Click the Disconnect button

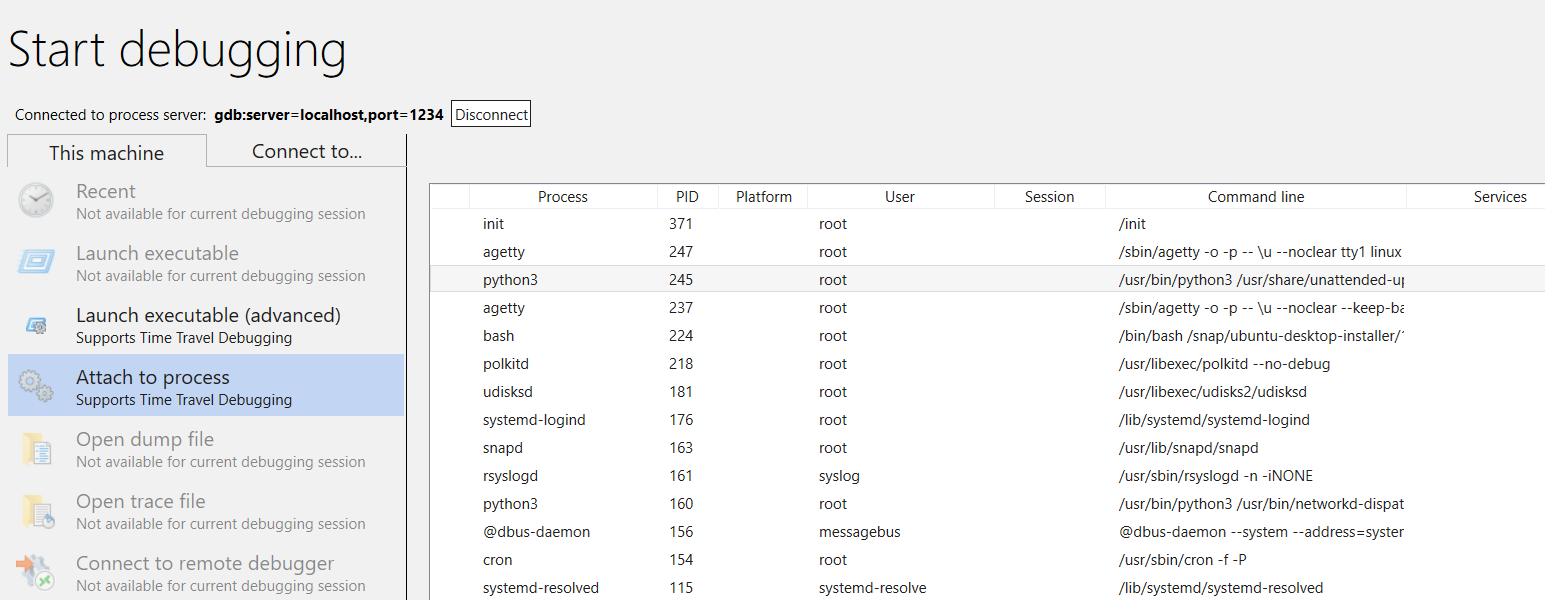coord(490,113)
